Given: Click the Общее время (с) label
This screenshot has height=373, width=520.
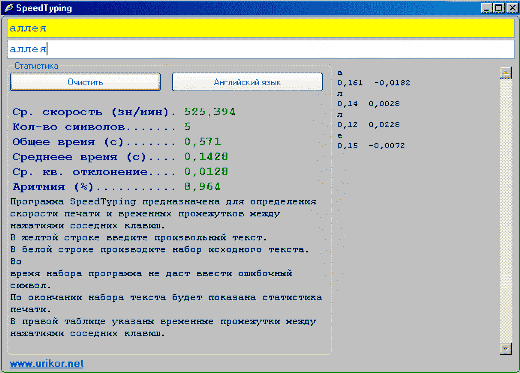Looking at the screenshot, I should (x=68, y=142).
